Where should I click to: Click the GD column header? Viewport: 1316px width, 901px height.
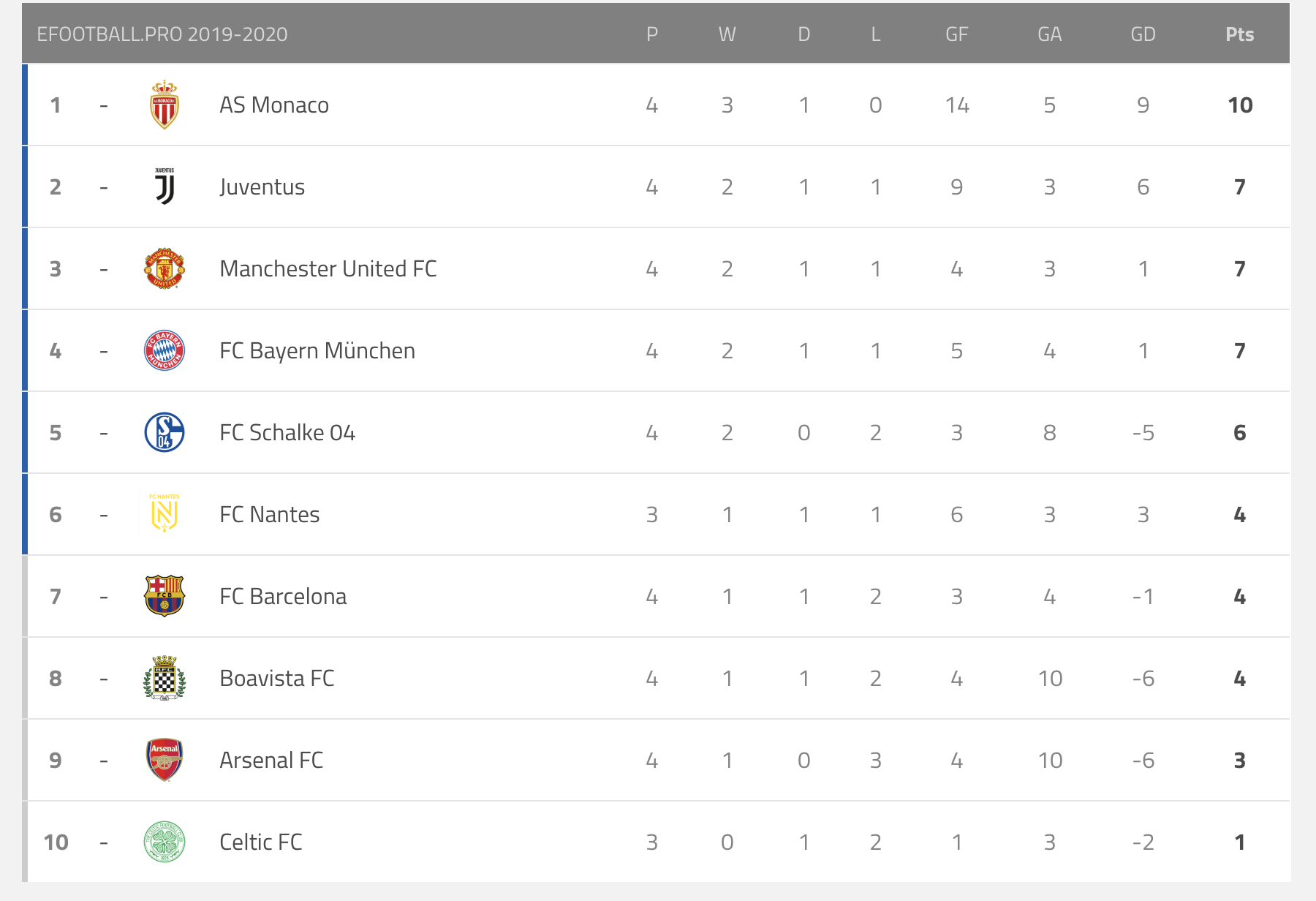(x=1143, y=34)
